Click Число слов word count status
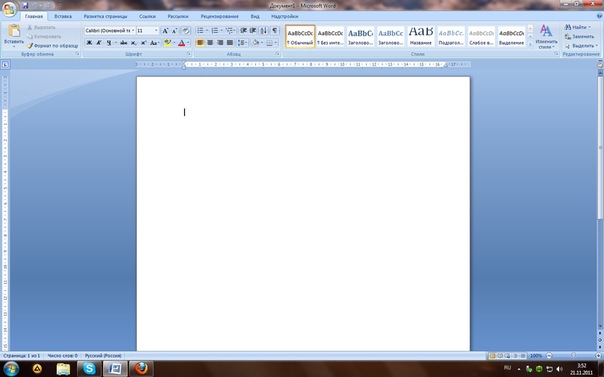Image resolution: width=604 pixels, height=377 pixels. [x=62, y=355]
